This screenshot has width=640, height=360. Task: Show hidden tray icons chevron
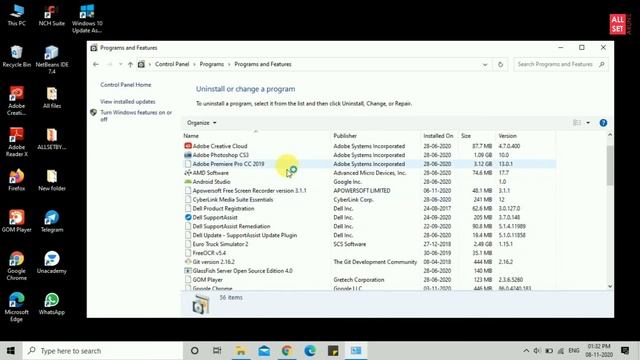tap(526, 351)
